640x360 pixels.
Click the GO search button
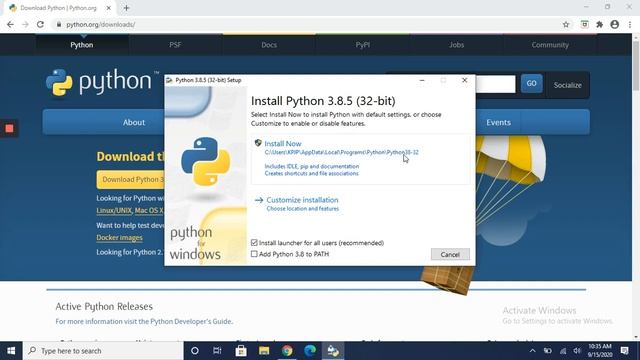click(531, 83)
